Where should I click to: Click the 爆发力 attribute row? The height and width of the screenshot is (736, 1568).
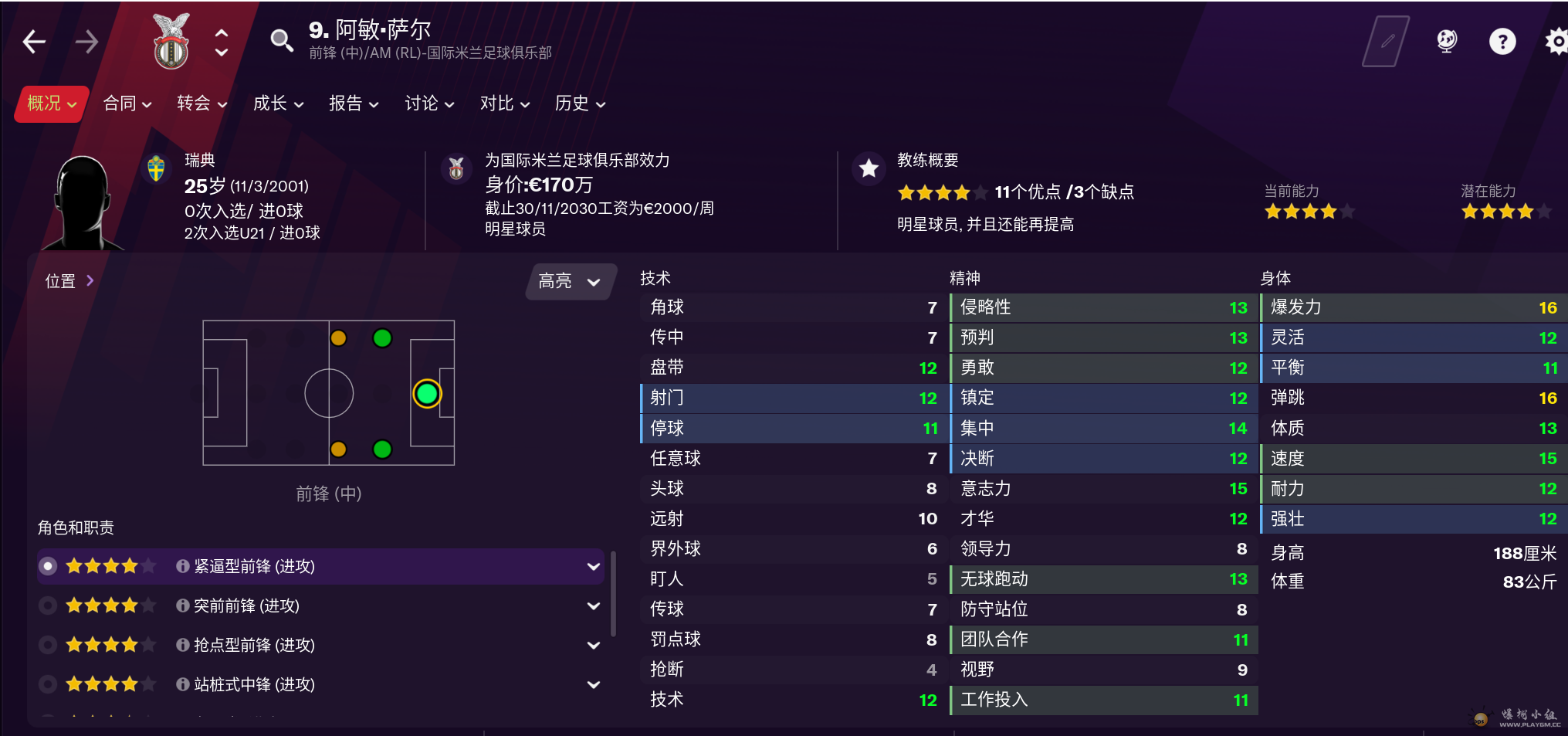[x=1414, y=307]
